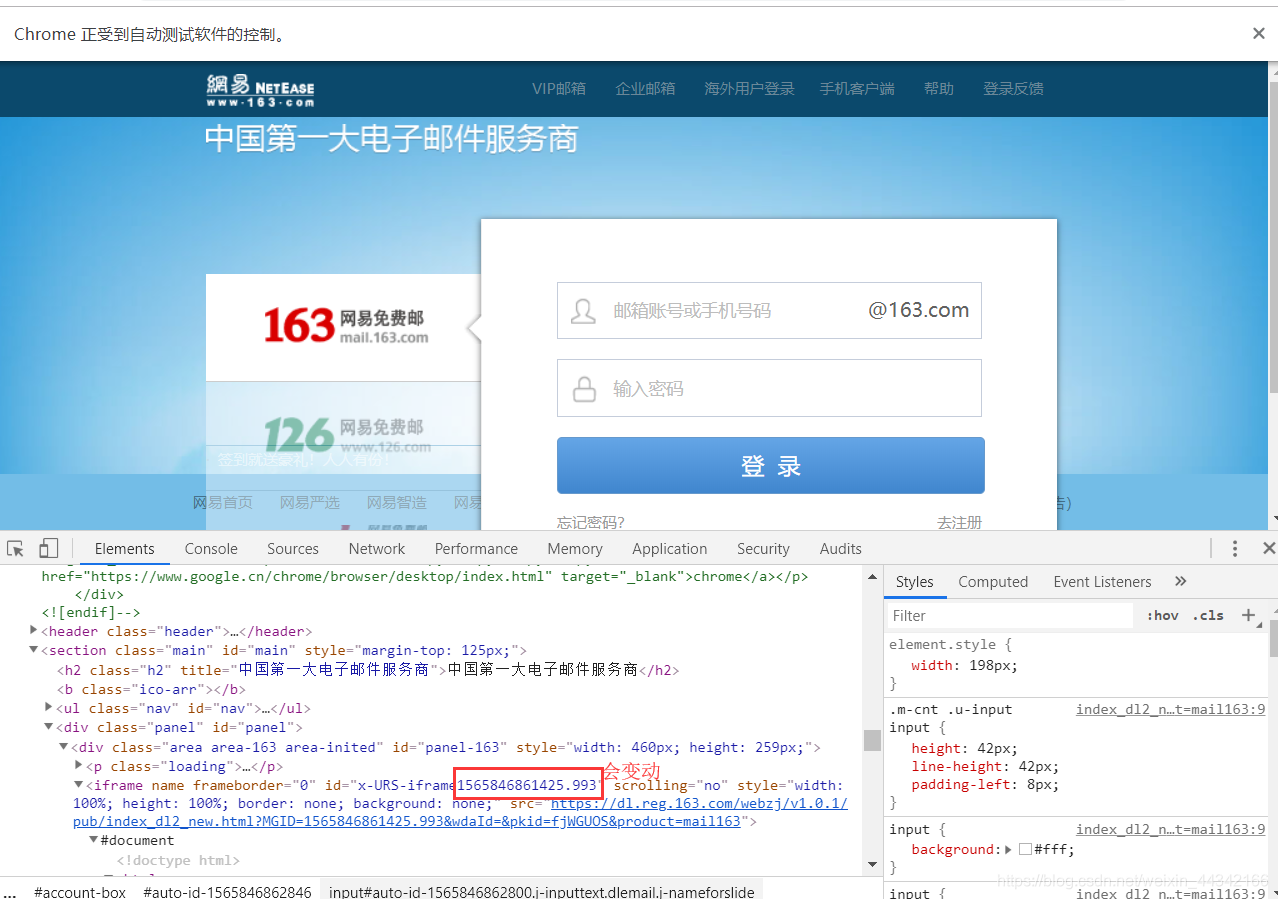Viewport: 1278px width, 899px height.
Task: Expand the background shorthand property triangle
Action: pos(1008,849)
